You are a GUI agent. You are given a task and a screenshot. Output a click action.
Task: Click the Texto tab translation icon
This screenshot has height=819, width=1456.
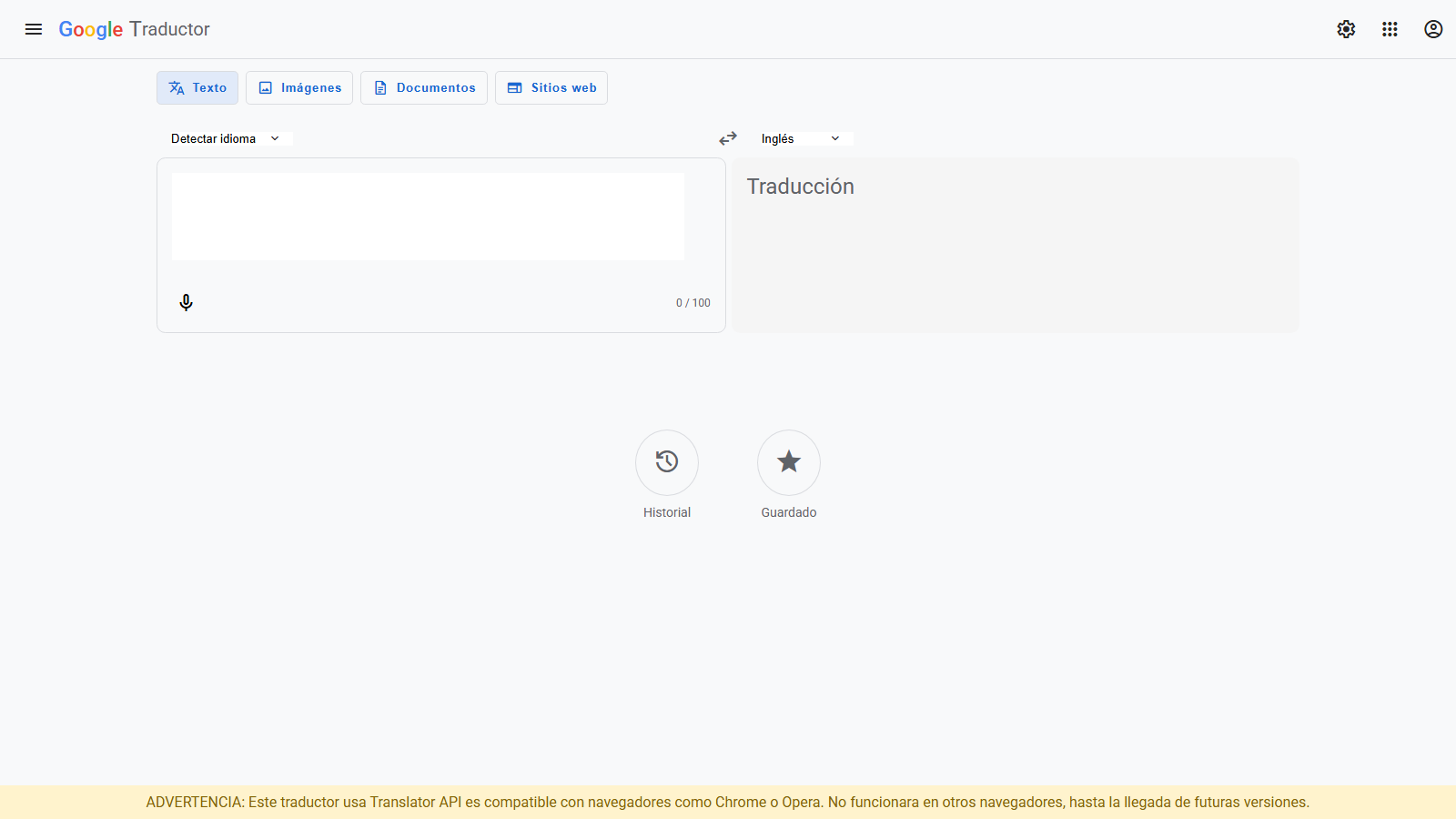click(175, 87)
